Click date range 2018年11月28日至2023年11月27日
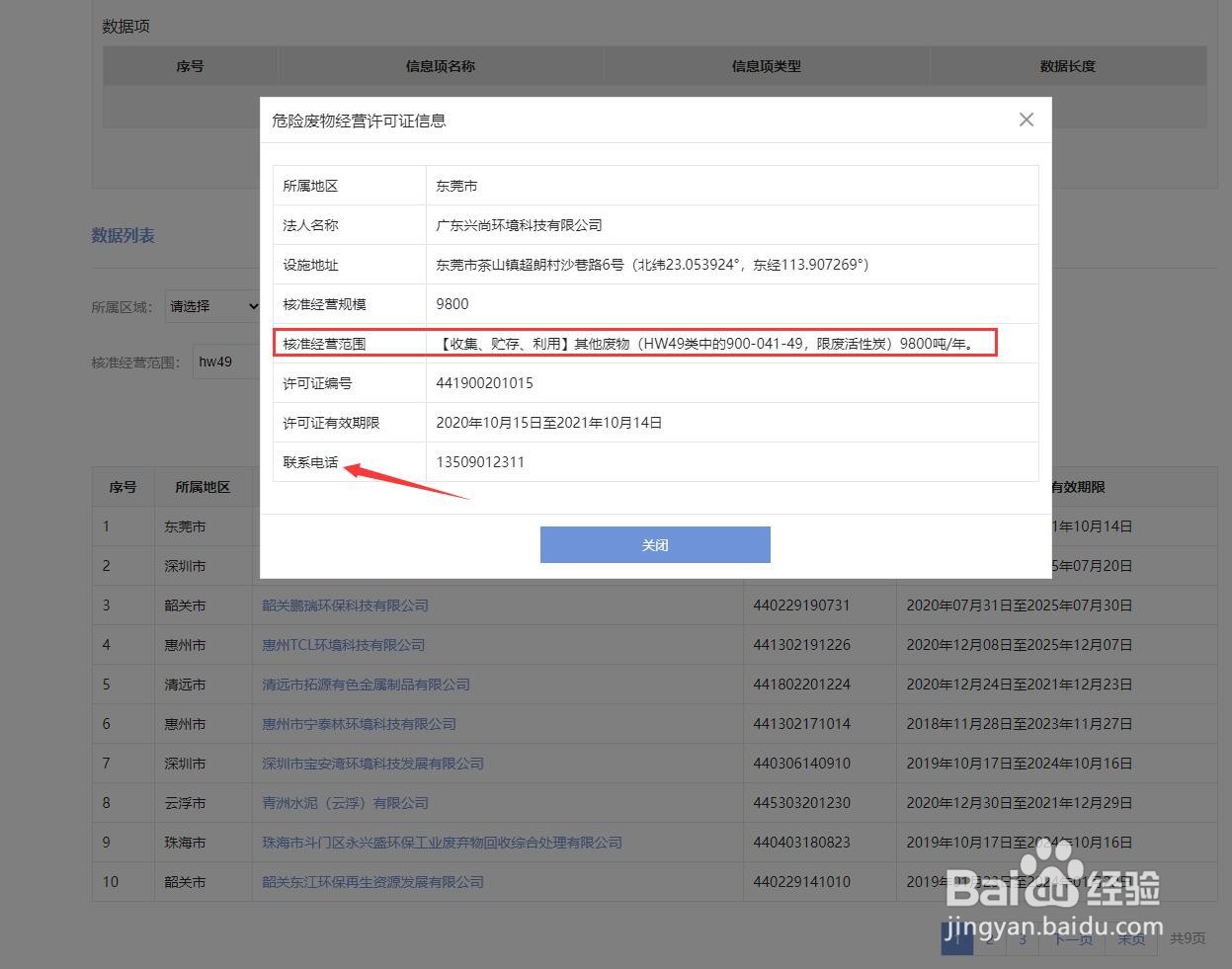The width and height of the screenshot is (1232, 969). [x=1020, y=724]
